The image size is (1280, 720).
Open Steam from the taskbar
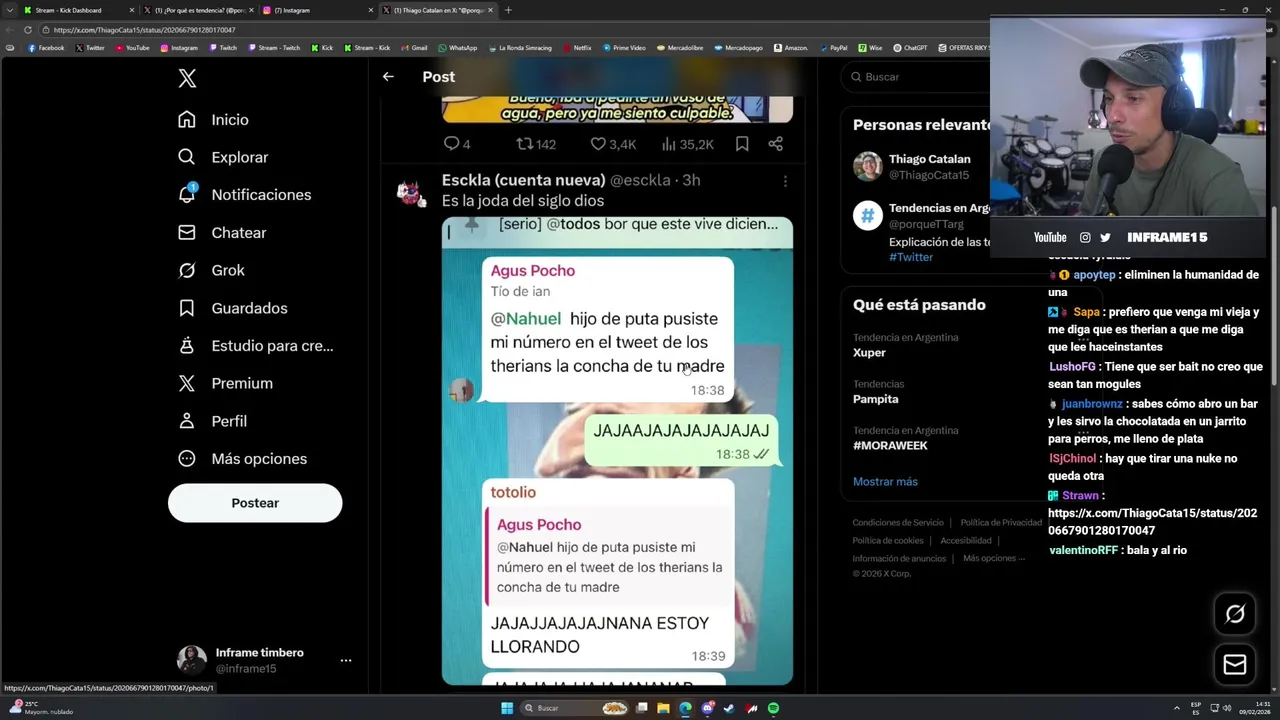(x=729, y=708)
